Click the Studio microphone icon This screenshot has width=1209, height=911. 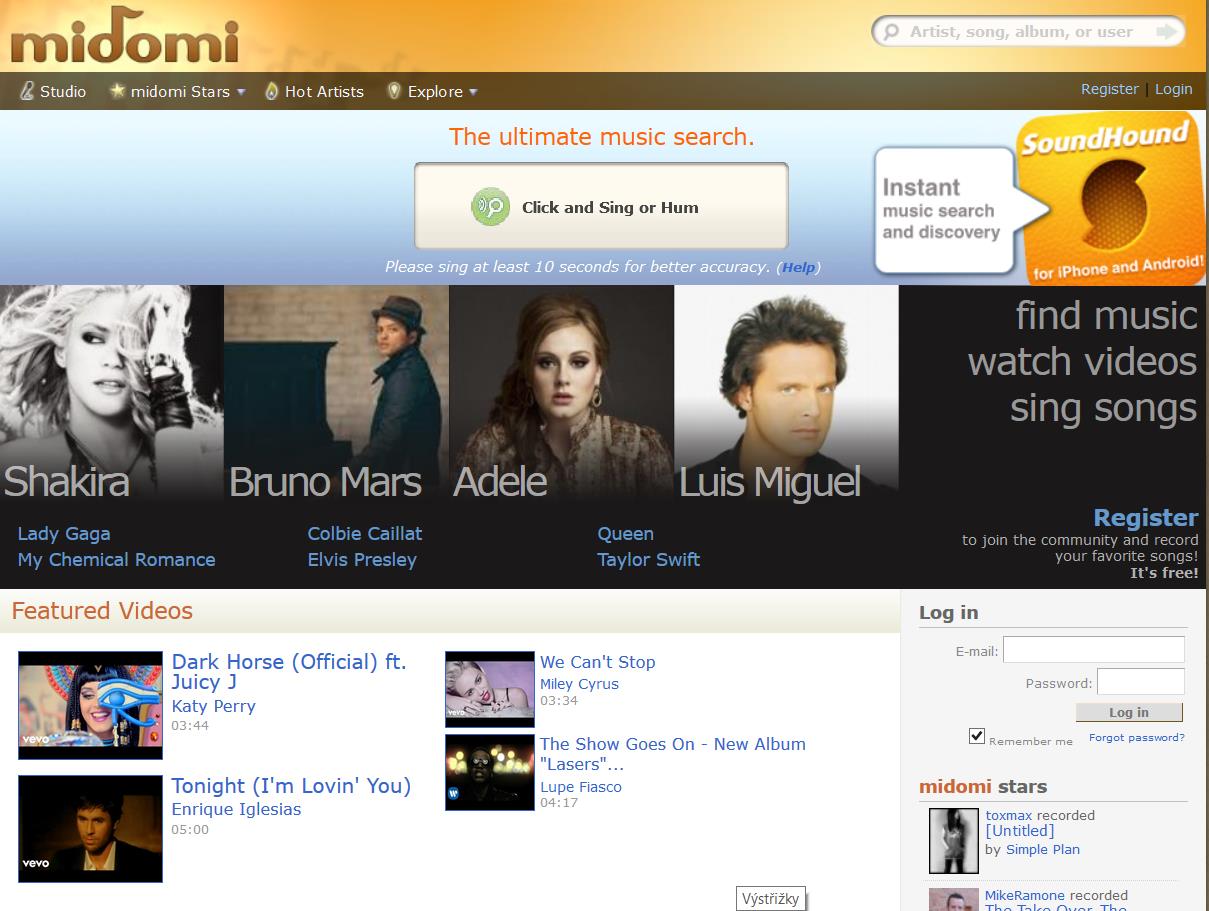27,91
